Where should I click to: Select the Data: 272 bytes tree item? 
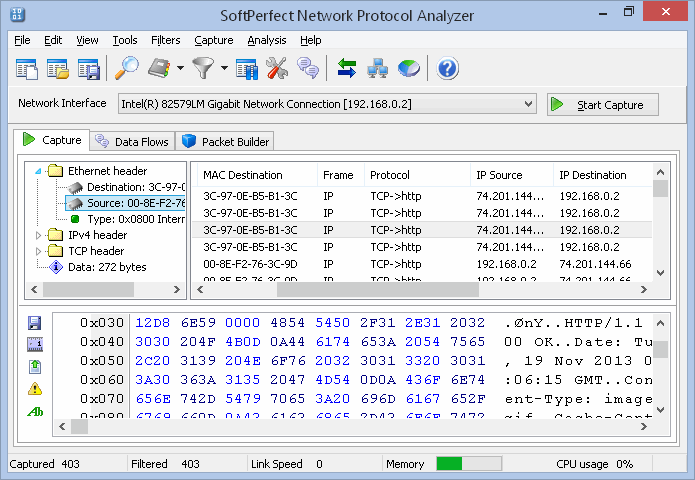point(106,267)
